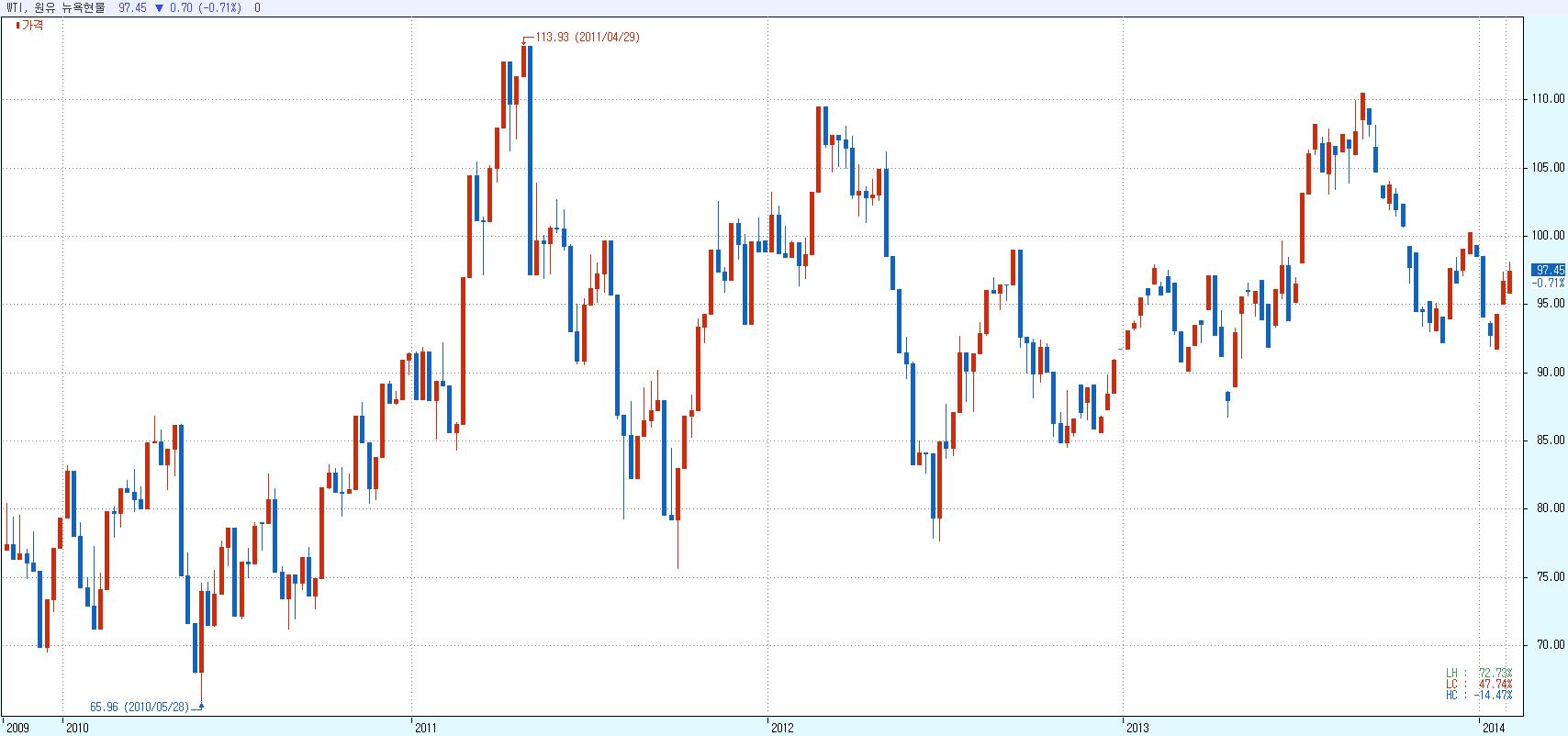Click the LC 47.74% statistic

point(1479,685)
